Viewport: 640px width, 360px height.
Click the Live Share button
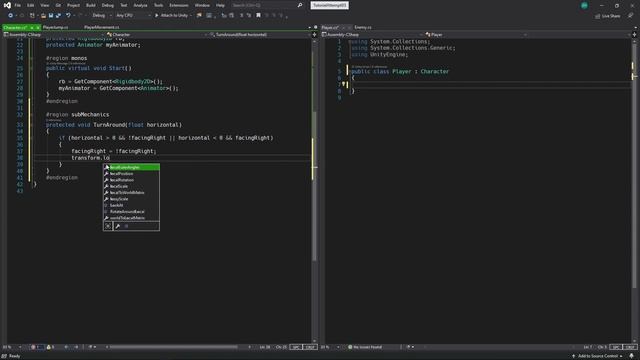point(608,16)
